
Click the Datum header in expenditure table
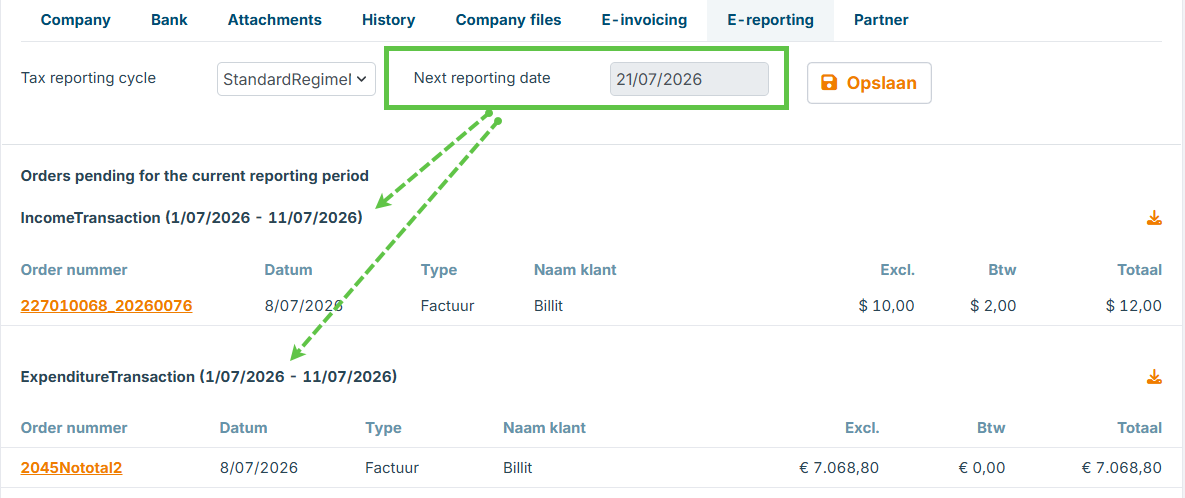(x=243, y=428)
